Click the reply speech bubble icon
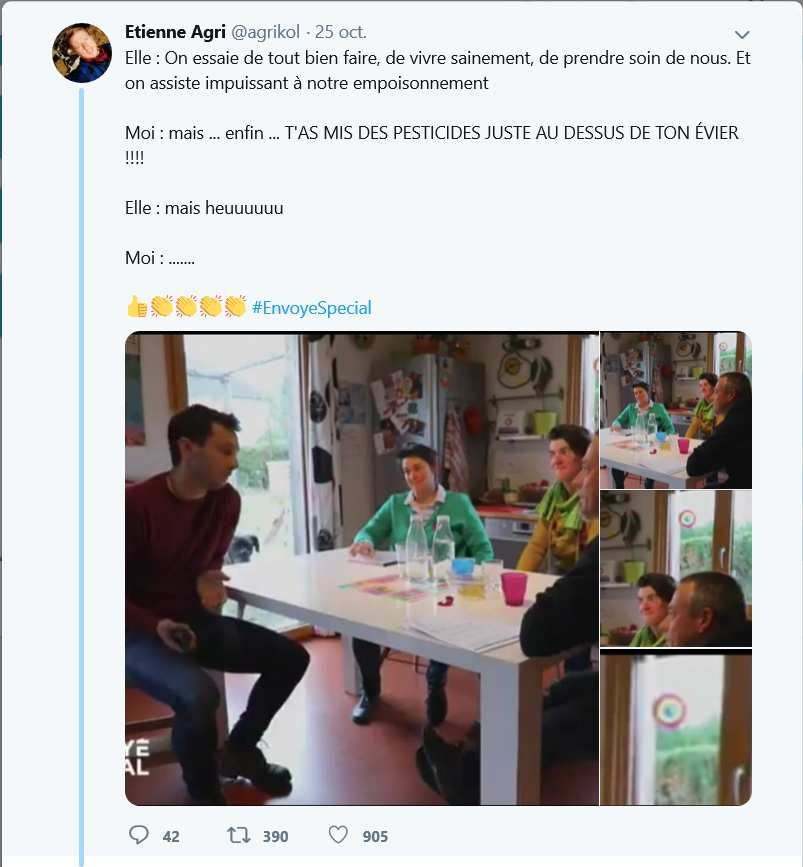The image size is (803, 867). click(139, 835)
